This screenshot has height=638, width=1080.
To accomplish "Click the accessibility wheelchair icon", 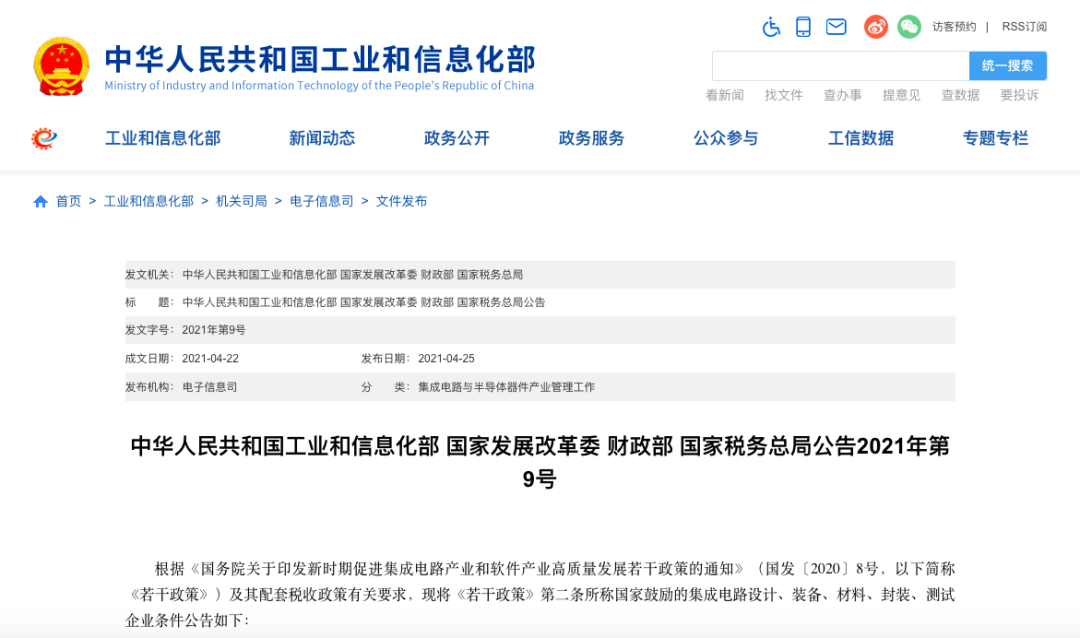I will click(x=771, y=27).
